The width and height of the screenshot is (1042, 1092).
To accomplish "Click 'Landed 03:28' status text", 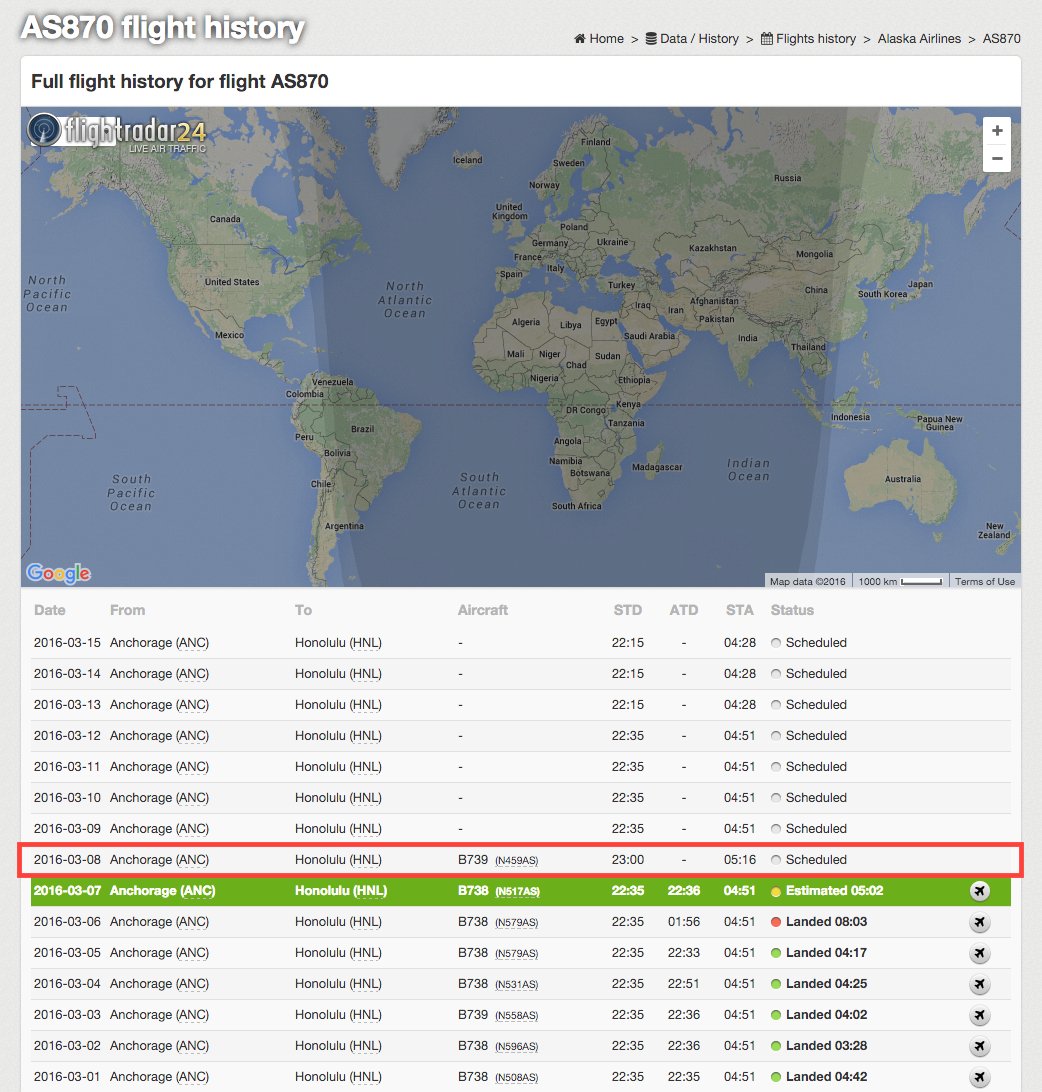I will pyautogui.click(x=826, y=1046).
